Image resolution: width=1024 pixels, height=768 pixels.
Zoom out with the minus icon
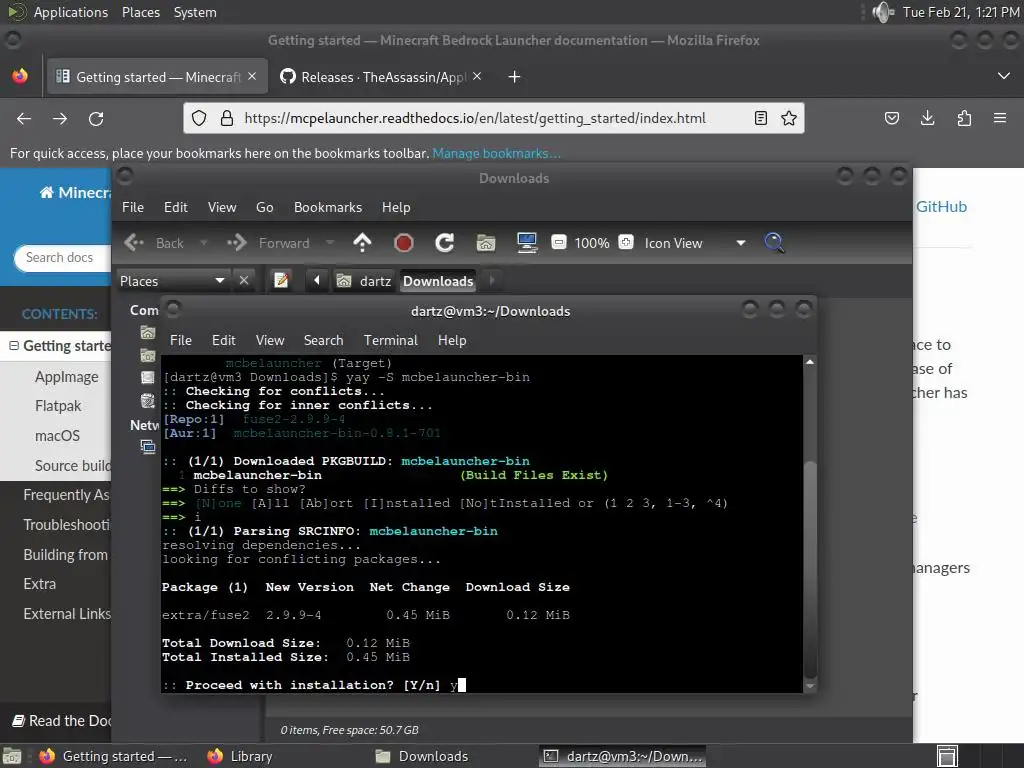(558, 242)
